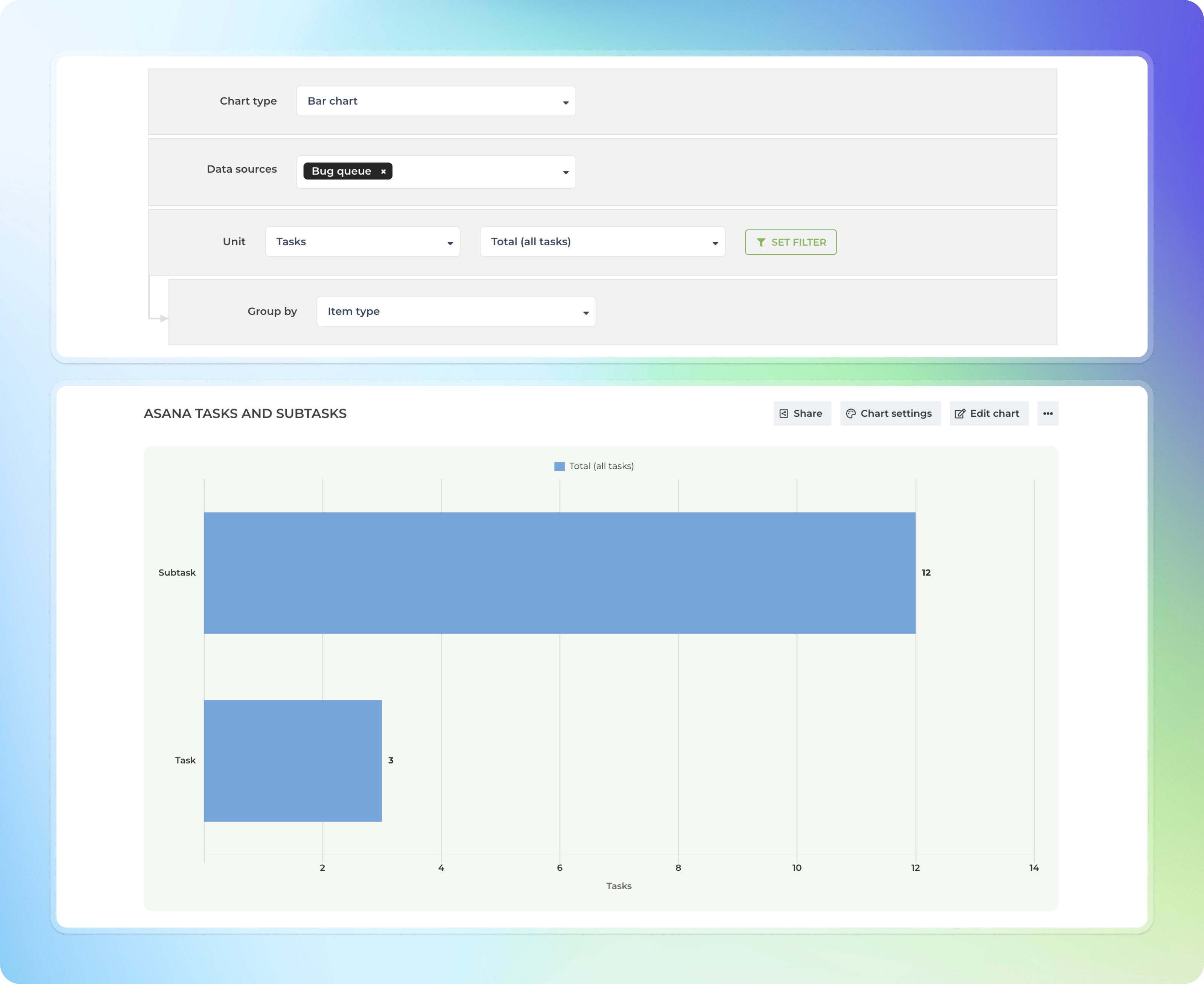This screenshot has height=984, width=1204.
Task: Click the Chart settings palette icon
Action: coord(851,414)
